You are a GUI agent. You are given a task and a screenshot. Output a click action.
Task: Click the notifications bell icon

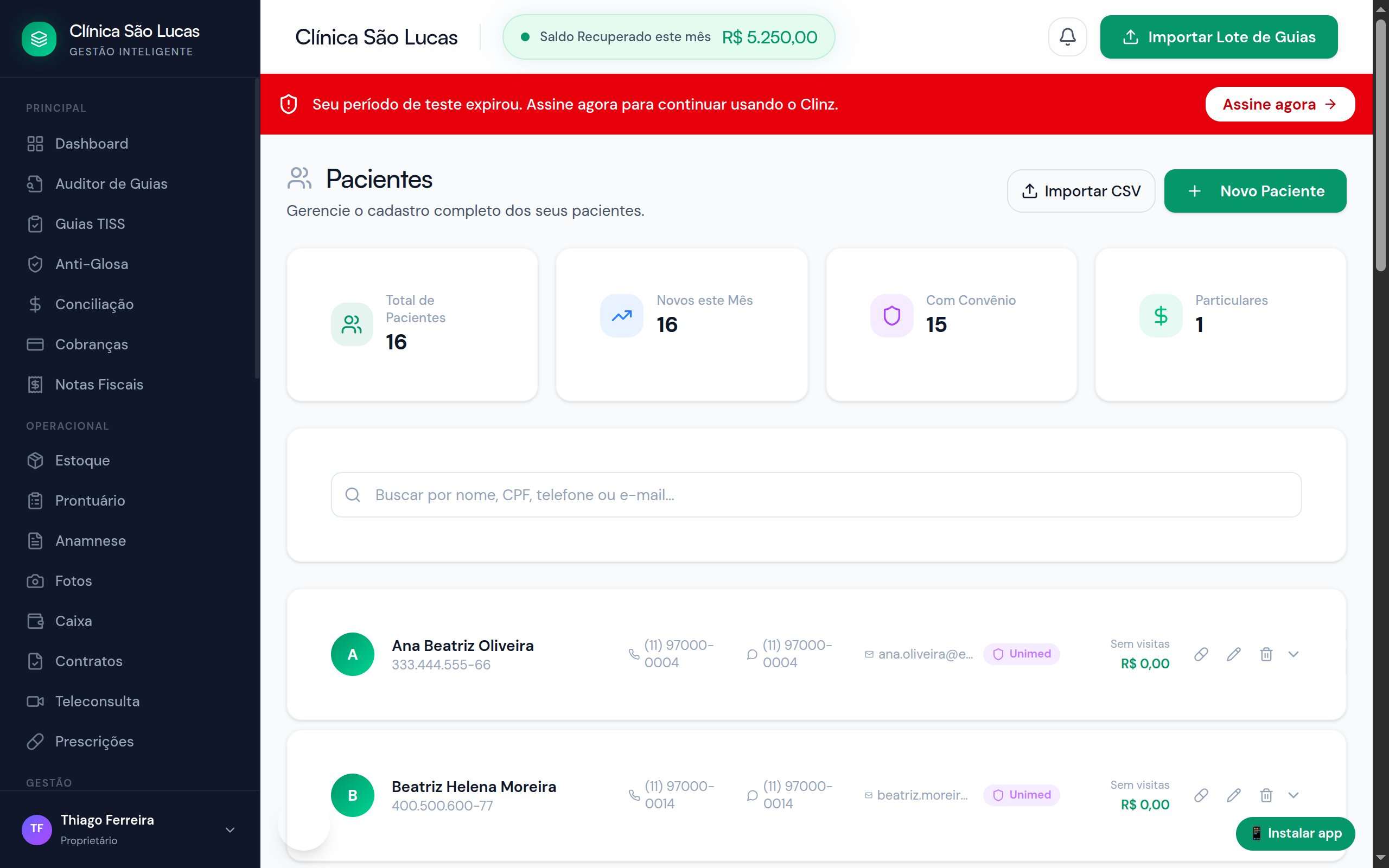click(1067, 37)
